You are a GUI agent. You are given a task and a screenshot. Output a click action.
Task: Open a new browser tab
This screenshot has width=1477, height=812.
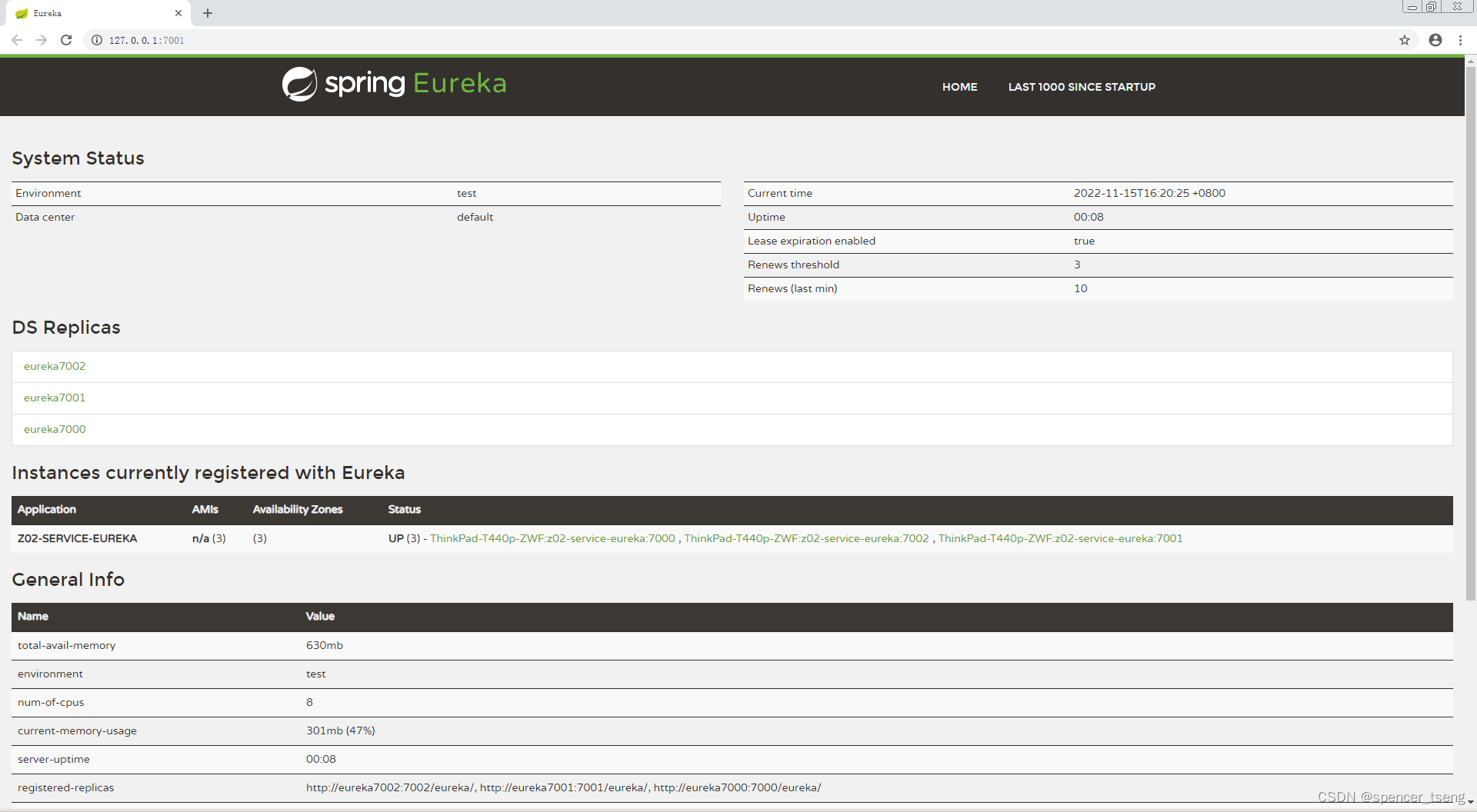pyautogui.click(x=208, y=13)
